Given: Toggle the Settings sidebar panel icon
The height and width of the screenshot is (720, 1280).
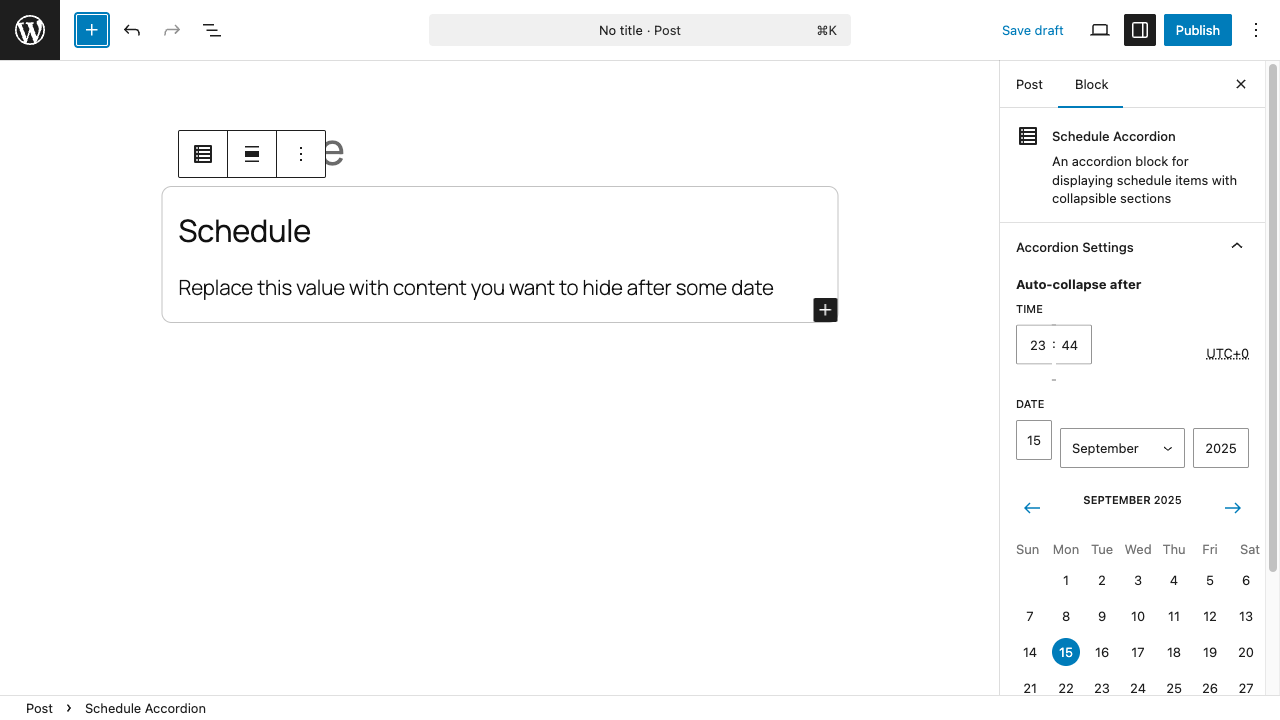Looking at the screenshot, I should click(x=1140, y=30).
